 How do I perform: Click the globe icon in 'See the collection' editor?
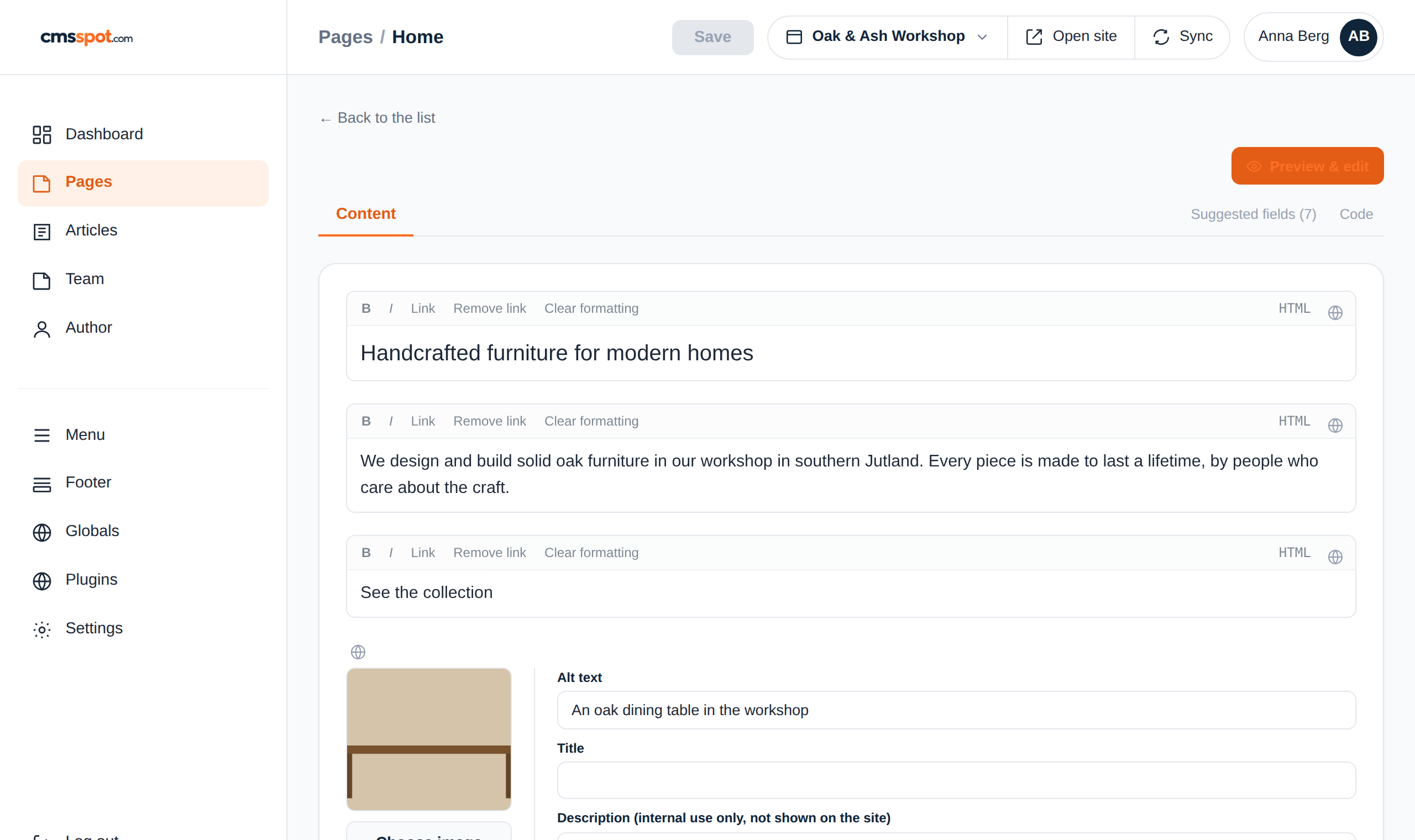click(1335, 556)
